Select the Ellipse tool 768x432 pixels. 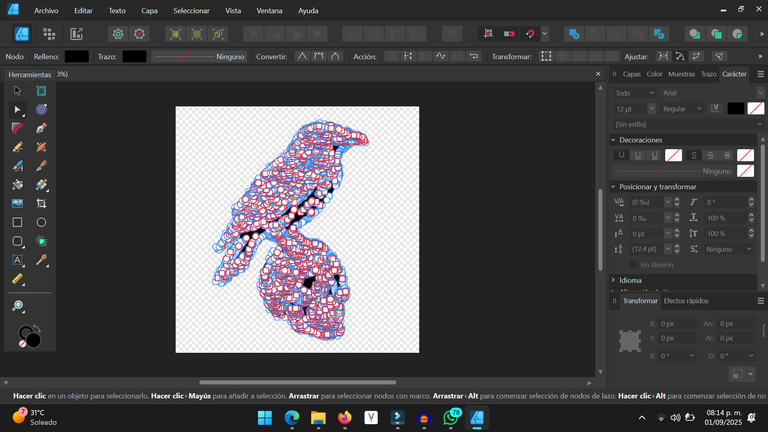41,222
